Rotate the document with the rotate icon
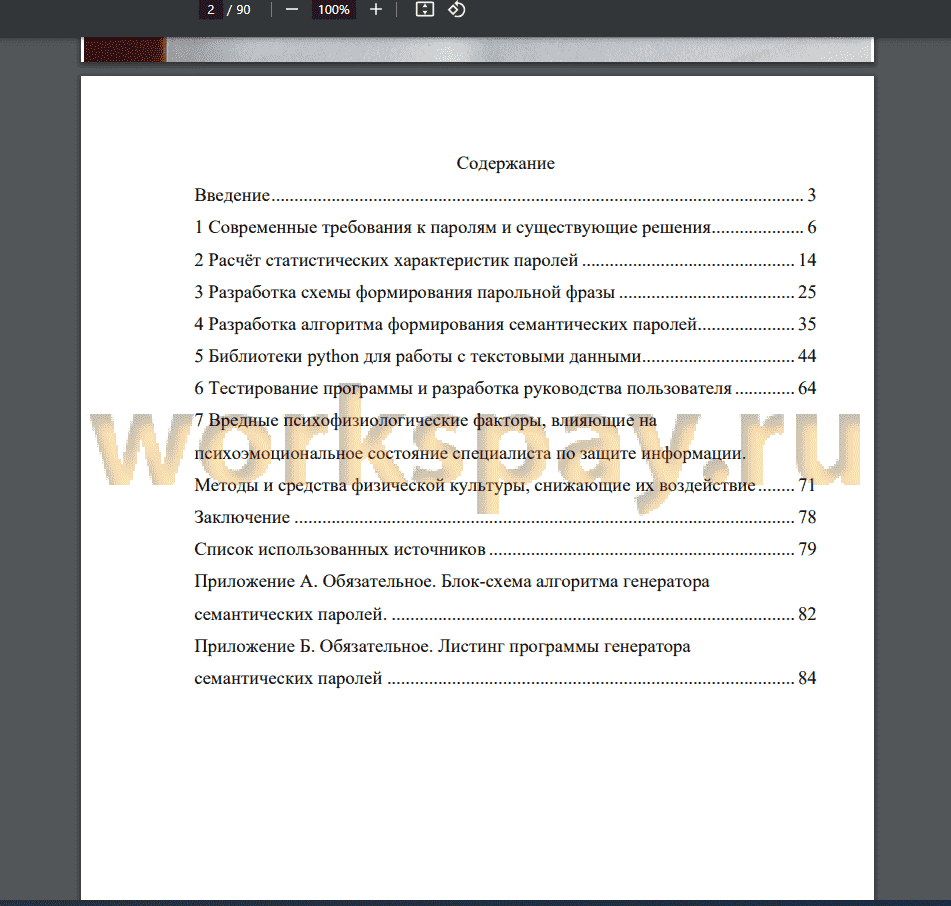This screenshot has height=906, width=951. pos(457,10)
